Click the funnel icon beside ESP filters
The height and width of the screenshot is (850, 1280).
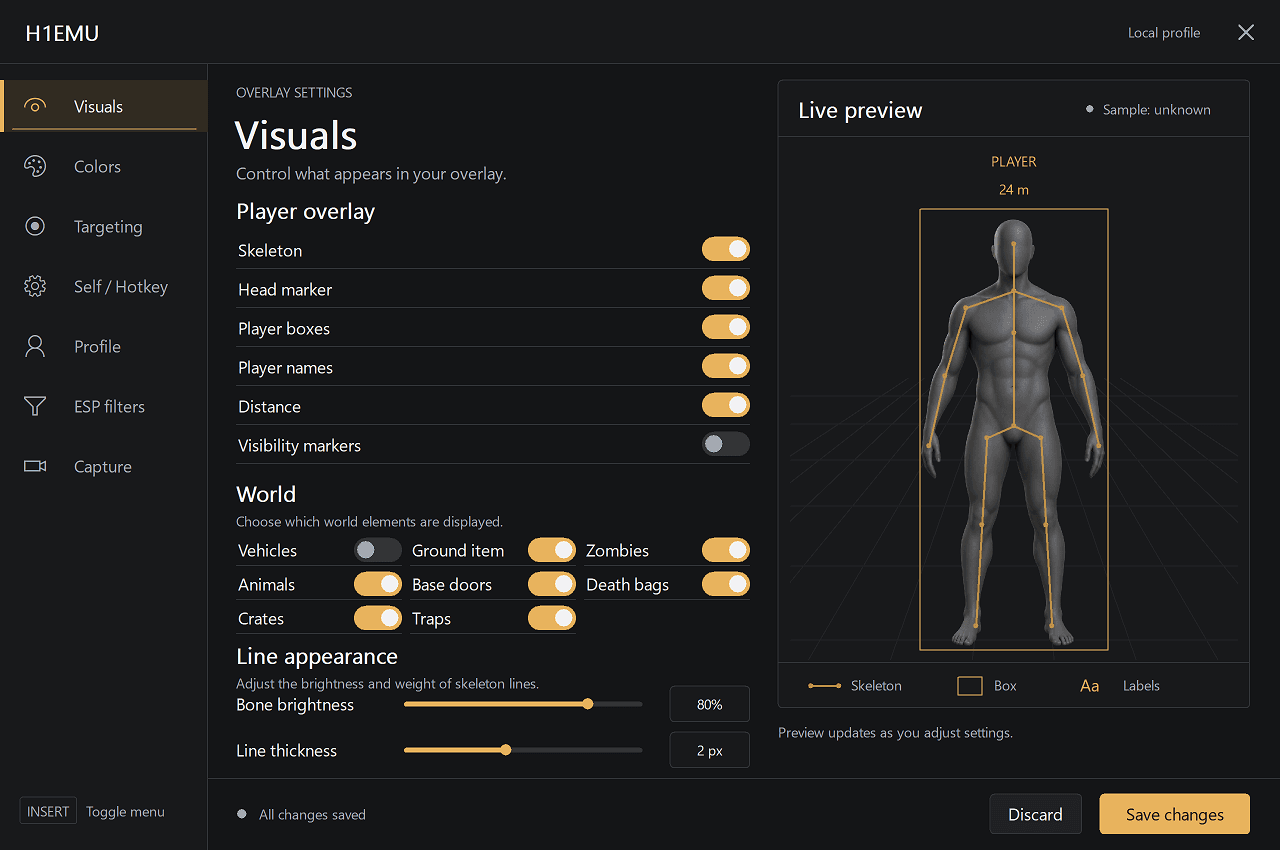[35, 406]
